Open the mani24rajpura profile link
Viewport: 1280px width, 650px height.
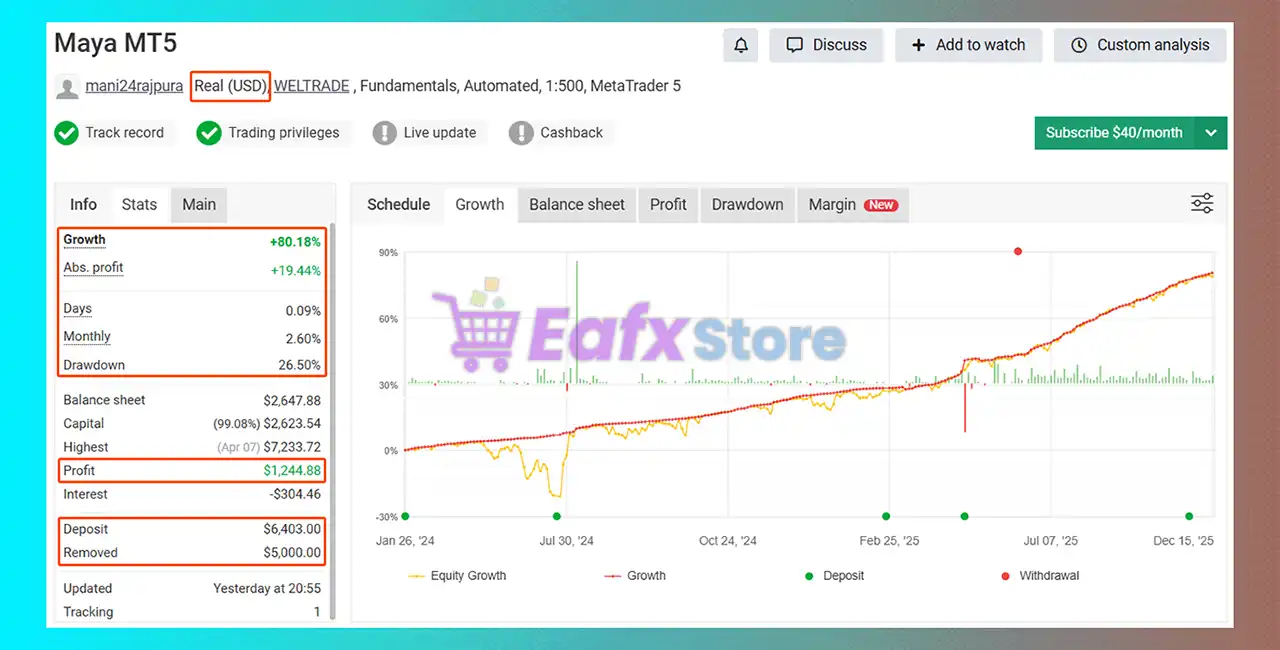[134, 86]
